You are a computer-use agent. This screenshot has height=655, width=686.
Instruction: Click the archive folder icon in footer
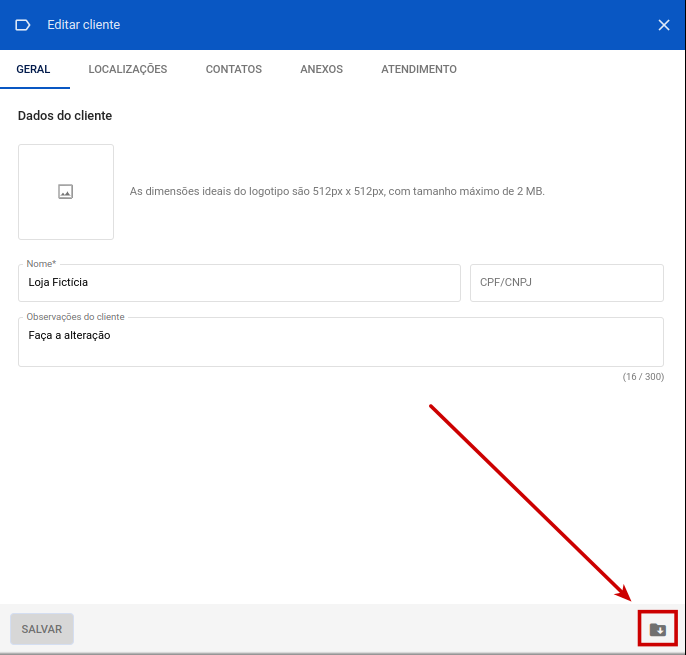(x=657, y=629)
